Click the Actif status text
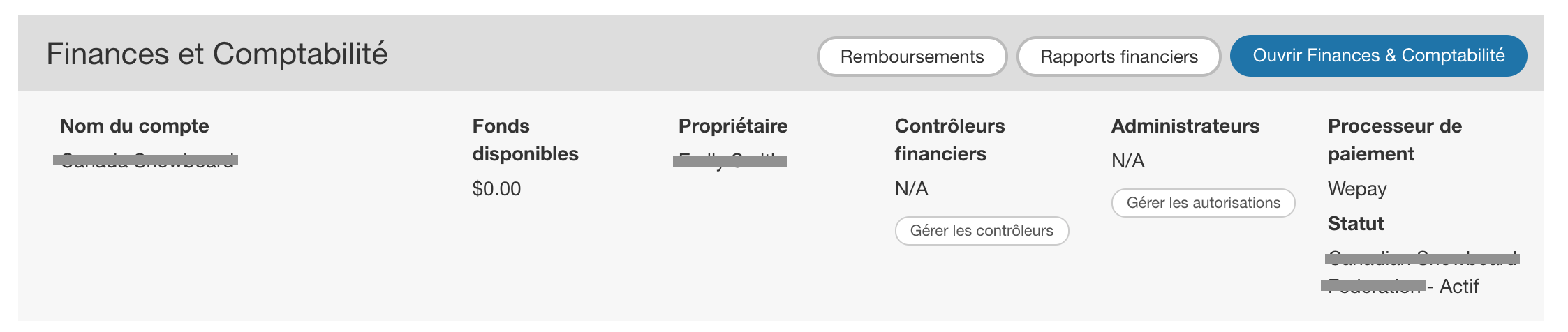Screen dimensions: 1568x332 pos(1458,287)
